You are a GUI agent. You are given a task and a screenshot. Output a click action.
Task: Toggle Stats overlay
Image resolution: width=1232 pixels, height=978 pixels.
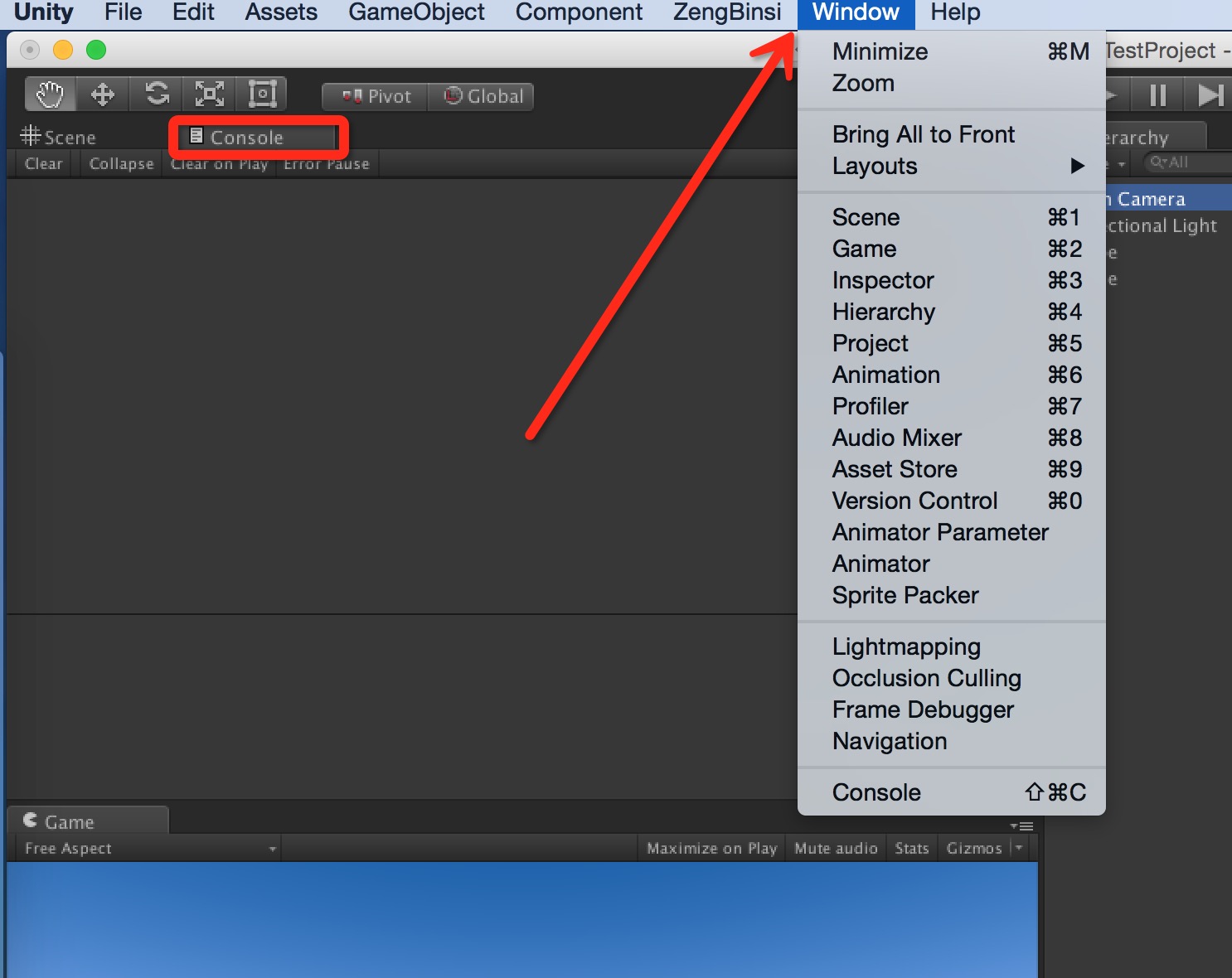click(911, 848)
